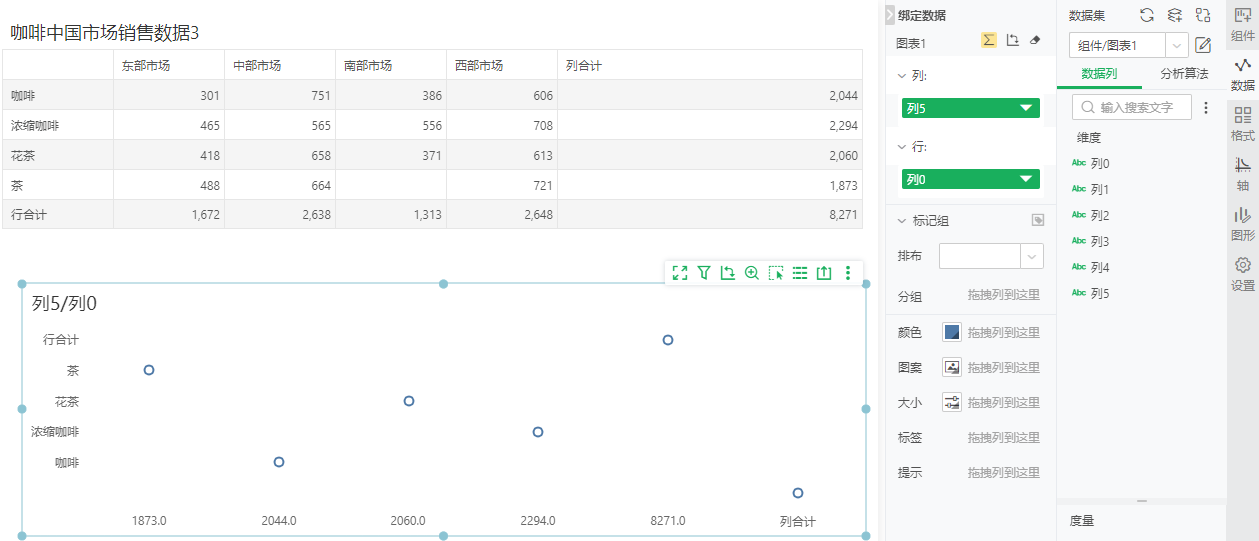Select dimension 列5 in data list
This screenshot has width=1259, height=541.
(x=1099, y=293)
